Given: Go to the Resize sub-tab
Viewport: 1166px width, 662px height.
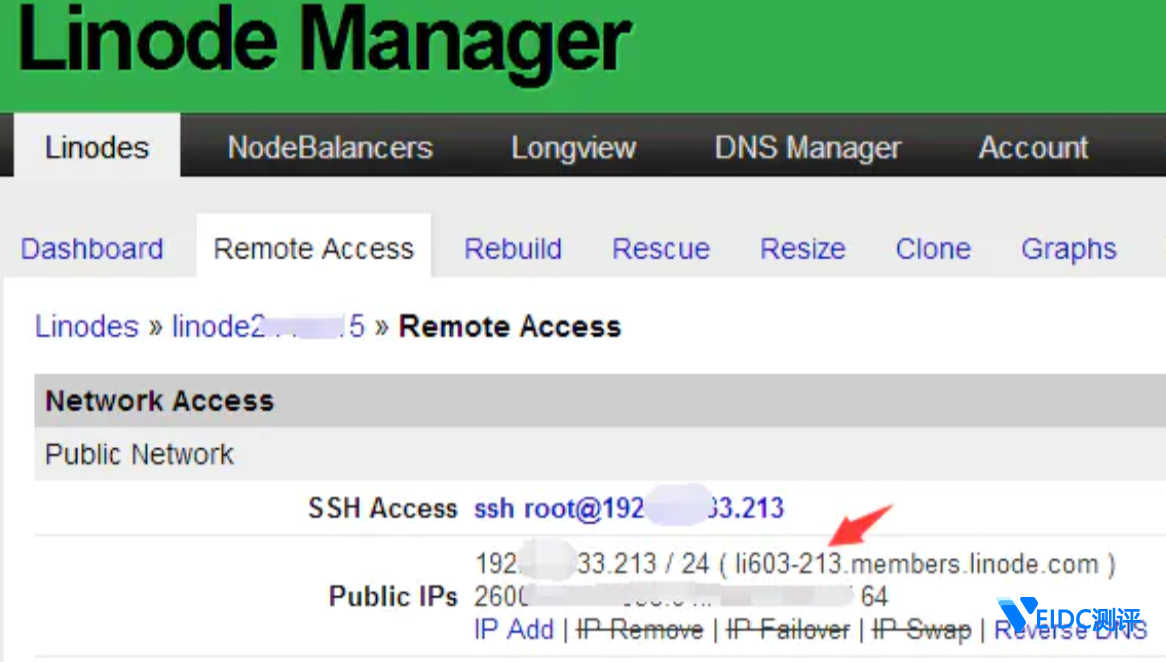Looking at the screenshot, I should (x=803, y=249).
